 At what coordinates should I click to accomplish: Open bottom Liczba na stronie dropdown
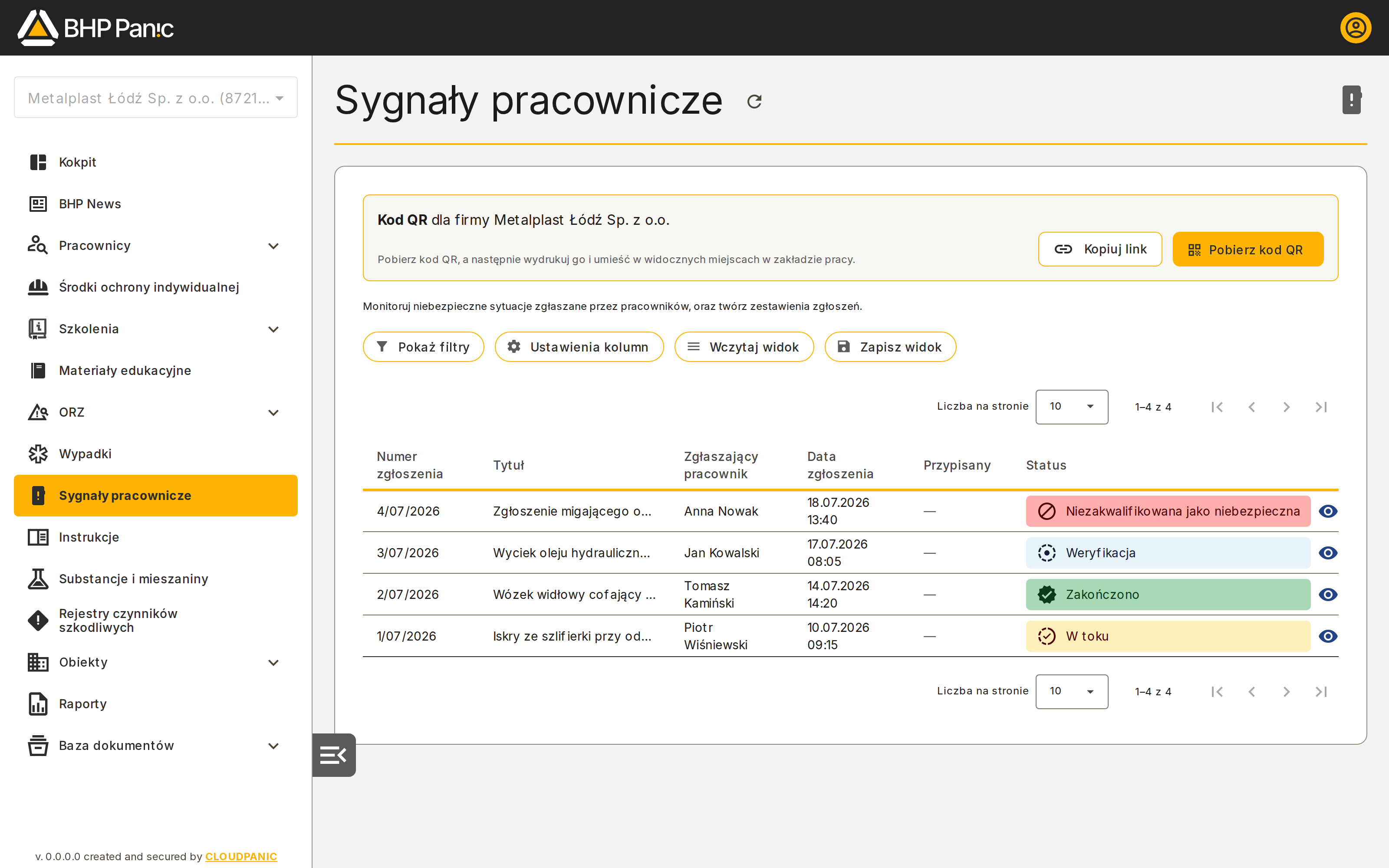point(1072,692)
